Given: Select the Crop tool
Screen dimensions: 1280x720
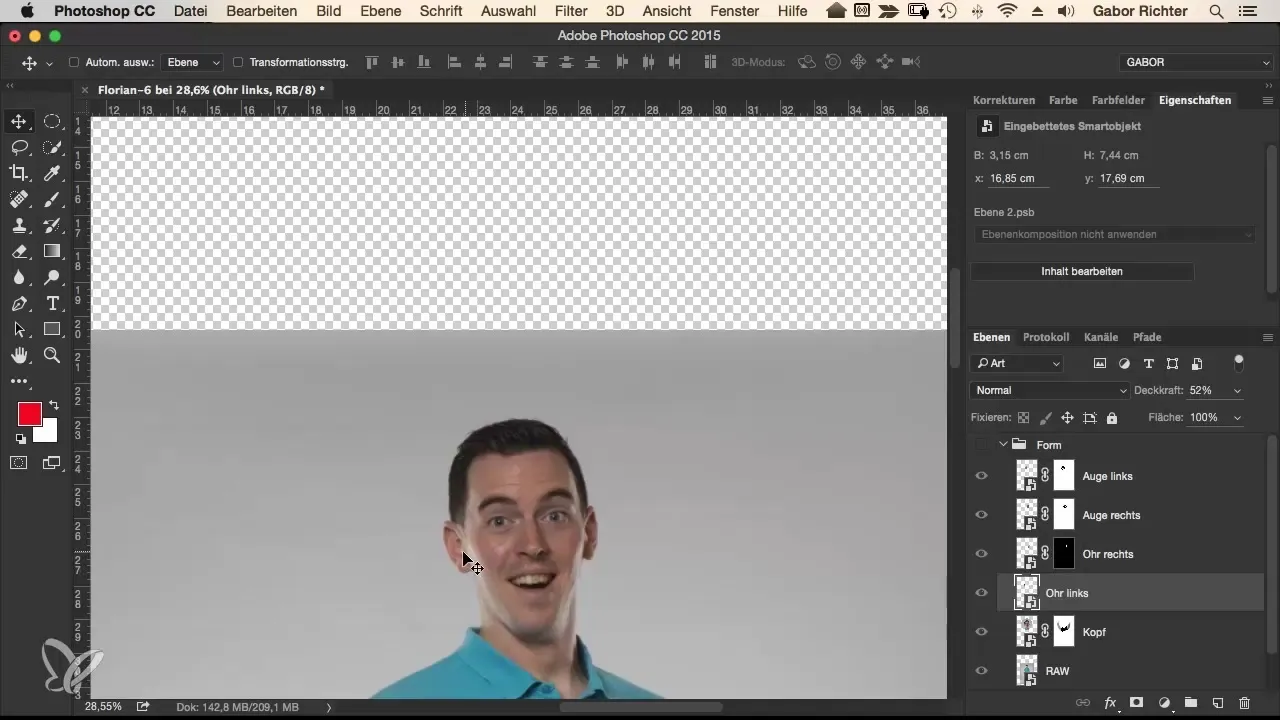Looking at the screenshot, I should click(x=19, y=174).
